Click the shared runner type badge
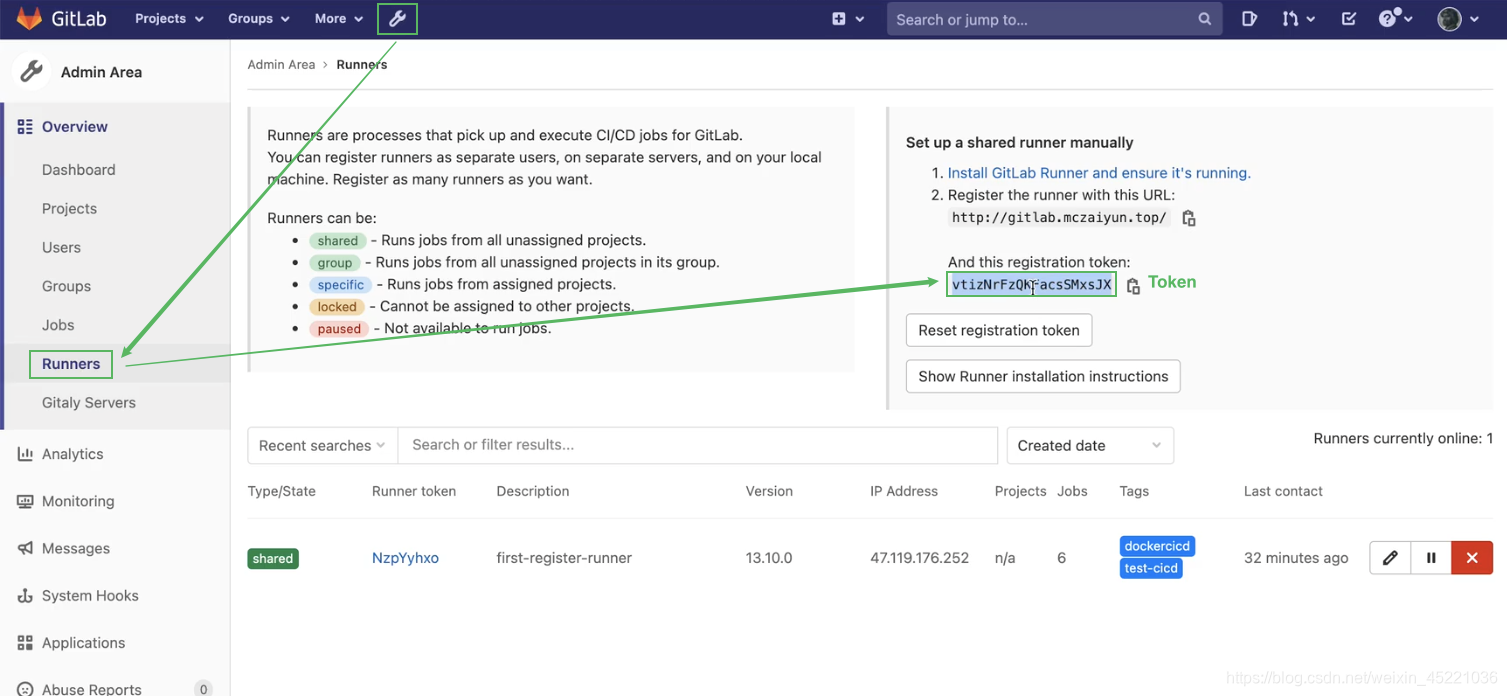Viewport: 1507px width, 696px height. point(273,558)
